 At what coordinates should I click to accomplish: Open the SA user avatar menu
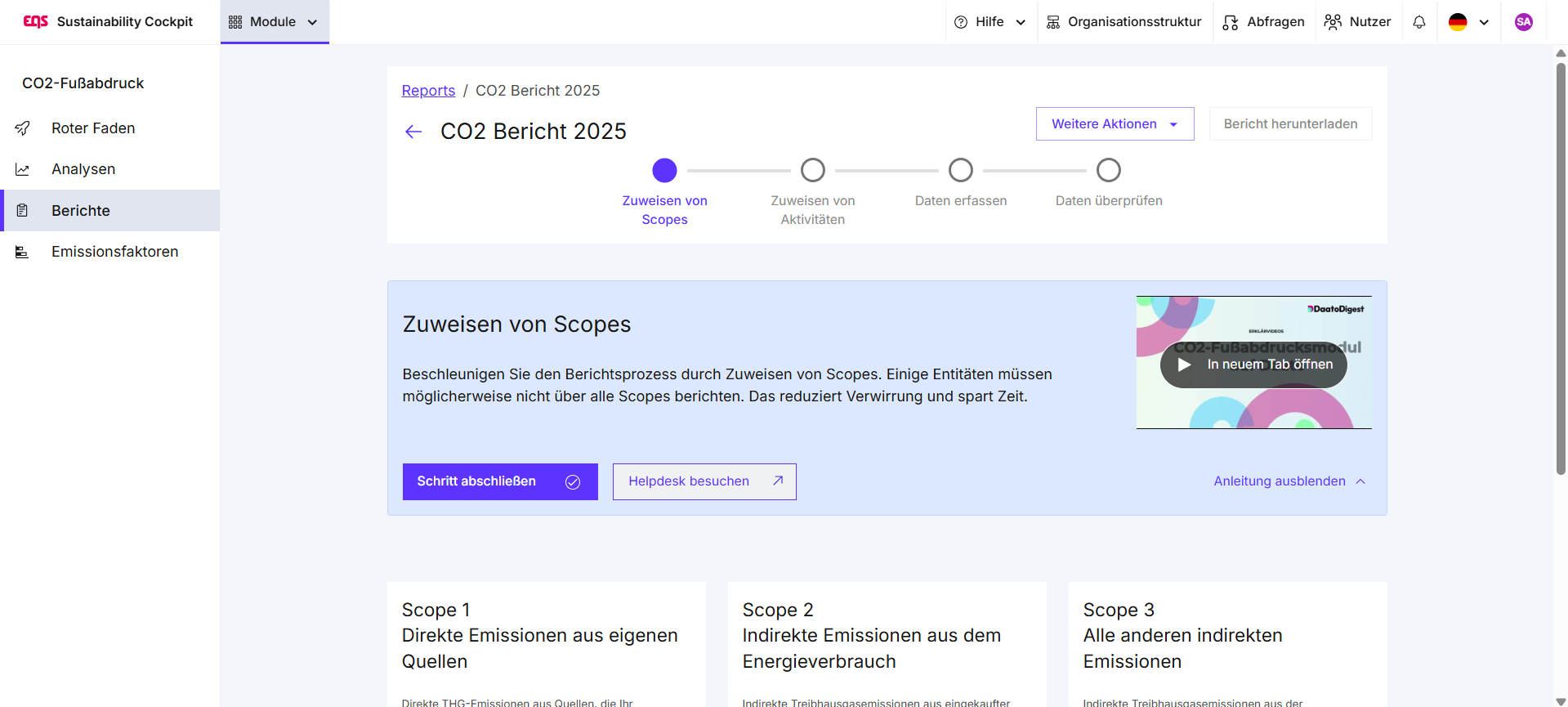click(1523, 22)
